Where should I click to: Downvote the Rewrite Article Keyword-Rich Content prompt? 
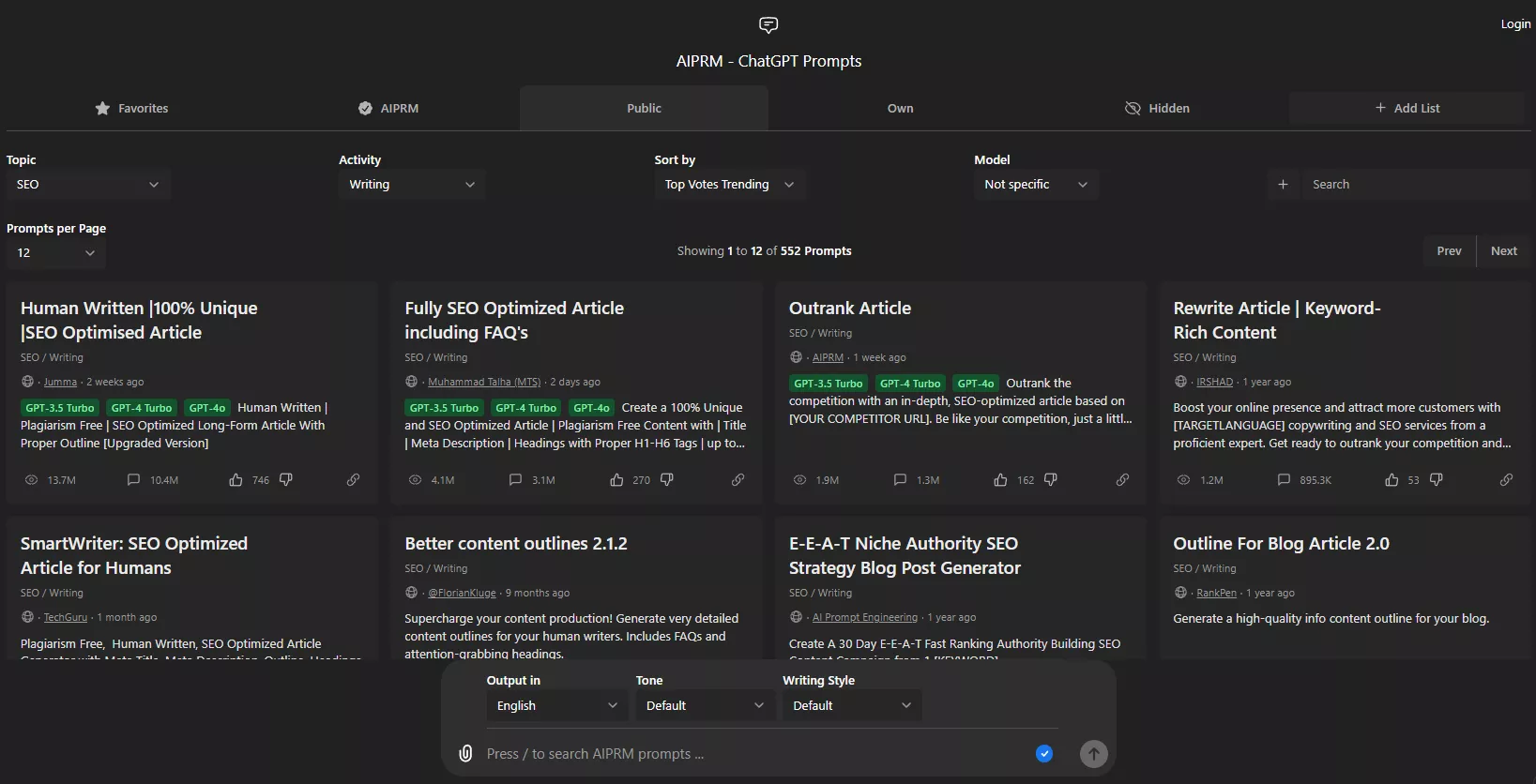(x=1437, y=480)
